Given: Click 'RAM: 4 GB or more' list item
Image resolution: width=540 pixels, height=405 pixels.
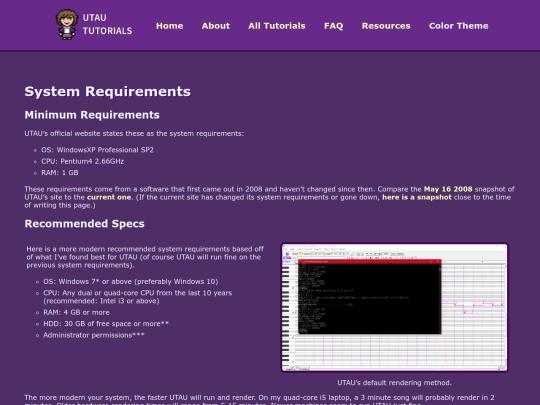Looking at the screenshot, I should [76, 313].
